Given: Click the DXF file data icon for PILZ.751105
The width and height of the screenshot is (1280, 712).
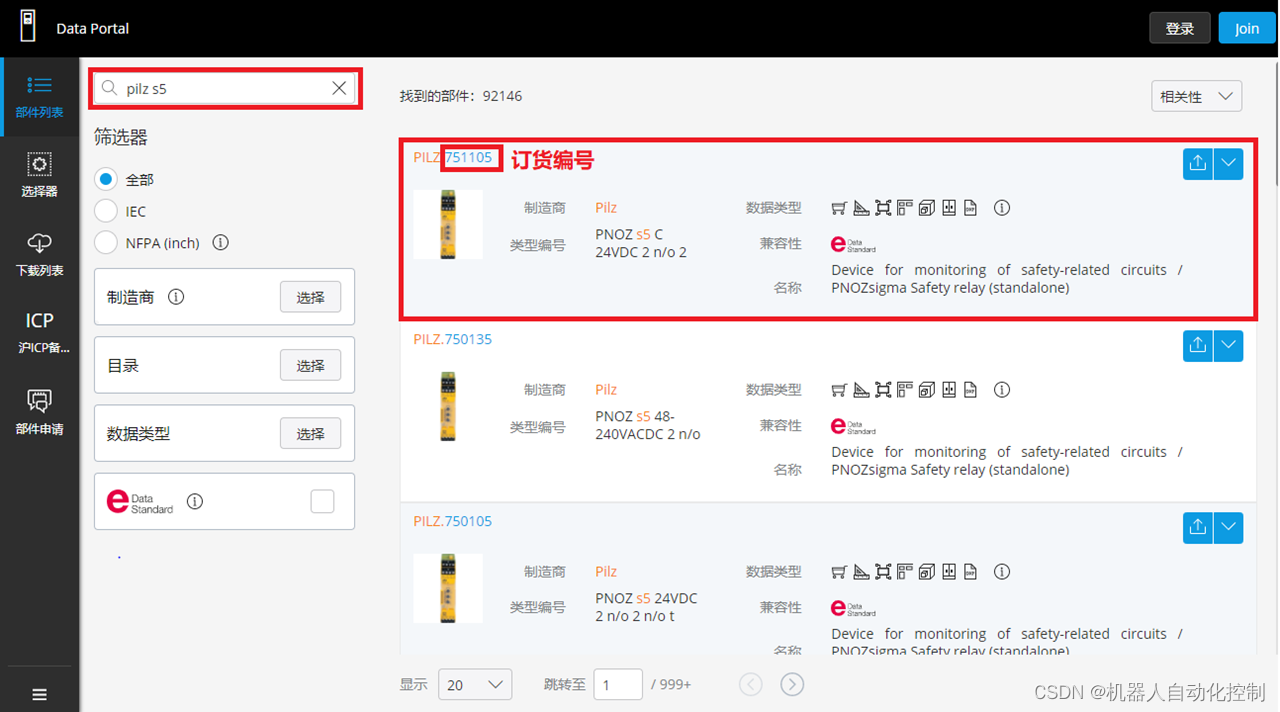Looking at the screenshot, I should [970, 208].
